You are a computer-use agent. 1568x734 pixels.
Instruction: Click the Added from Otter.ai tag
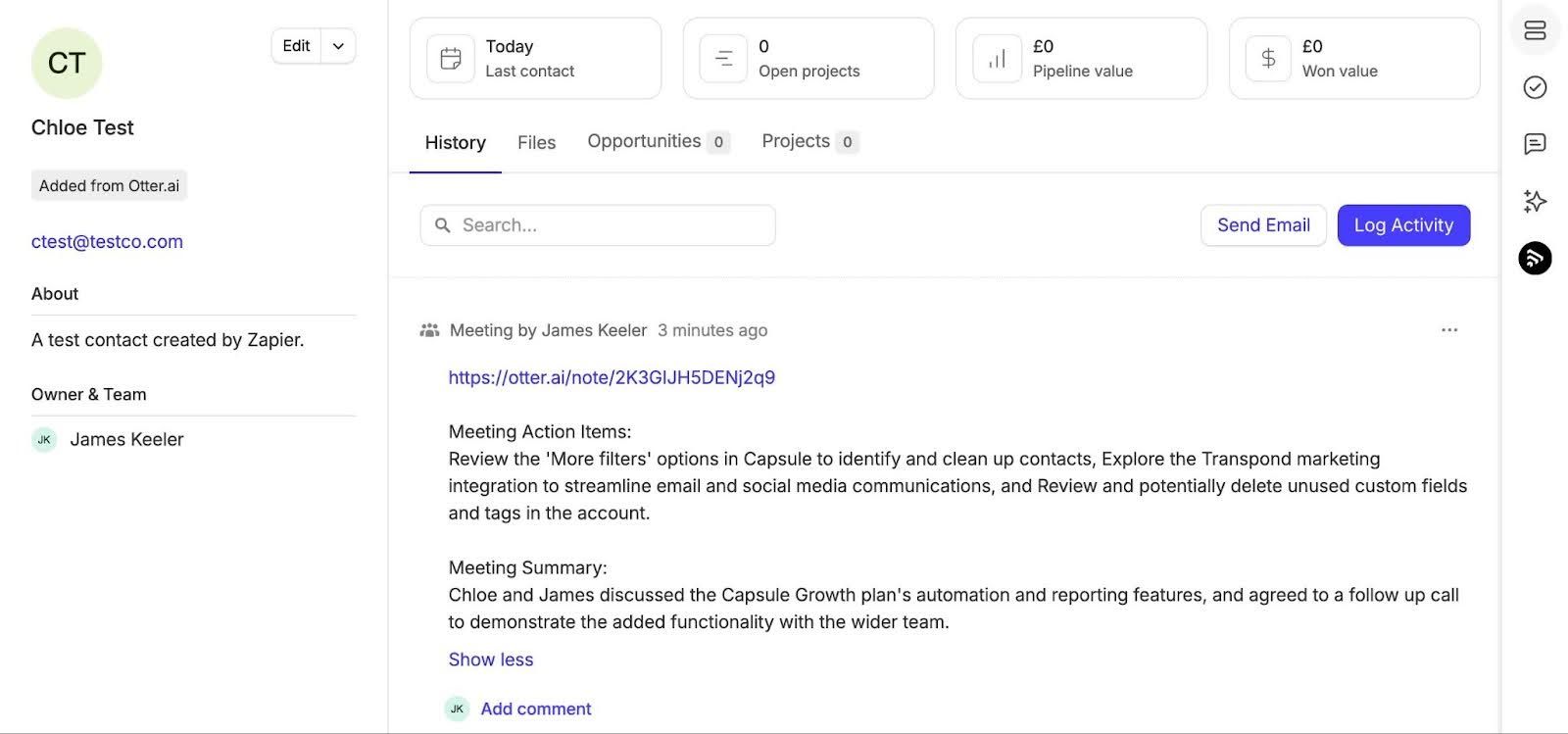(x=109, y=185)
